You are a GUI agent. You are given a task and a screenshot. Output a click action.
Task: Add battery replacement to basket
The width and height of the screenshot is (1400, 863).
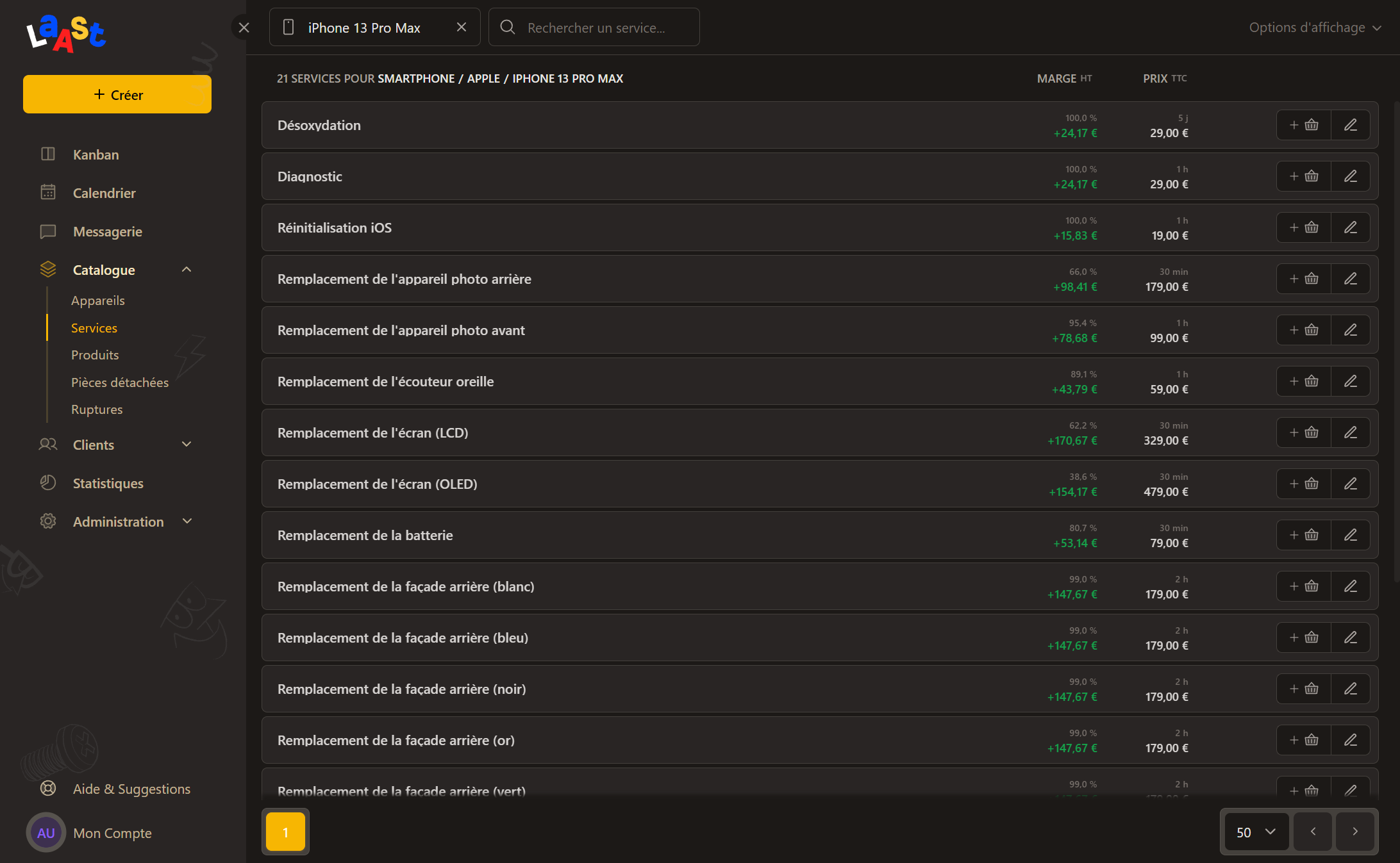tap(1304, 535)
